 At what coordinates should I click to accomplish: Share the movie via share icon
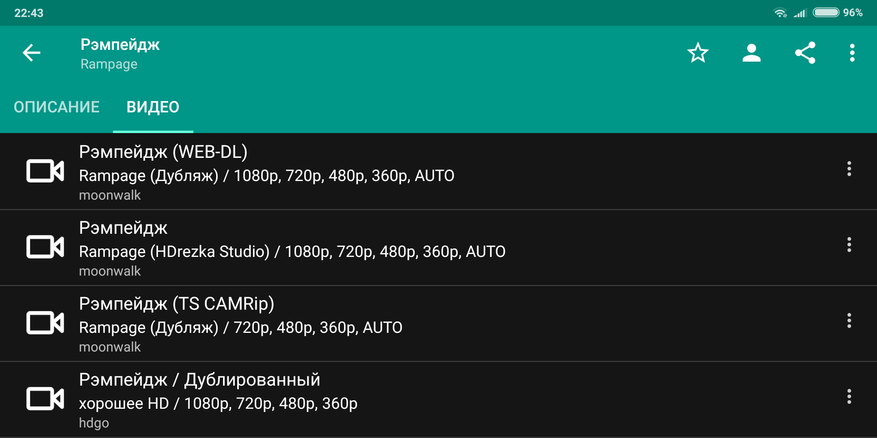click(805, 53)
